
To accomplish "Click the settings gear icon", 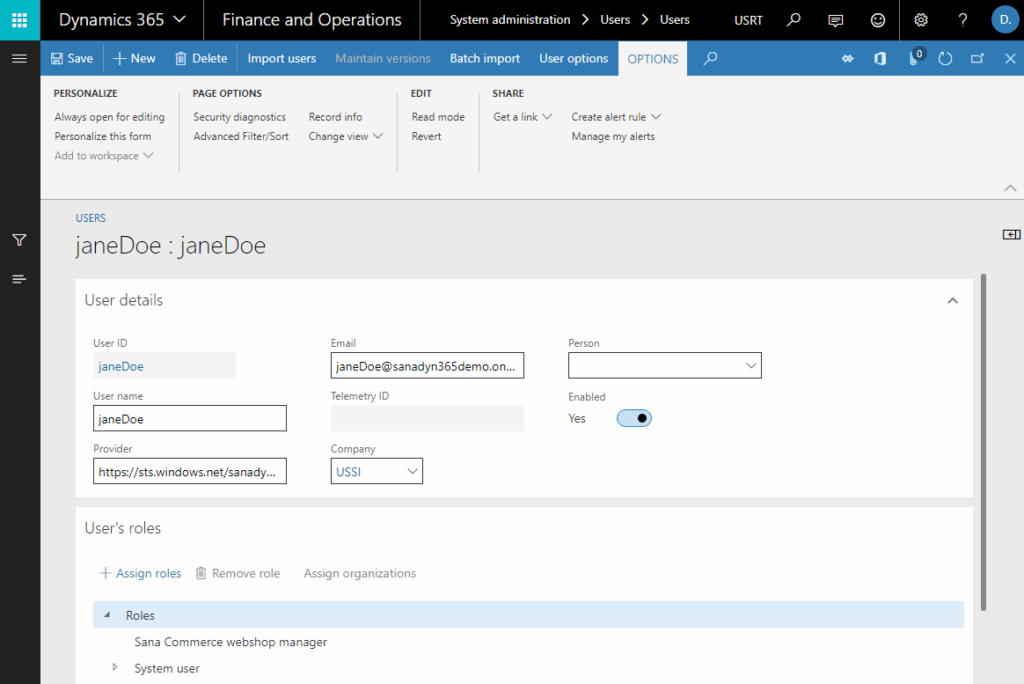I will [x=921, y=20].
